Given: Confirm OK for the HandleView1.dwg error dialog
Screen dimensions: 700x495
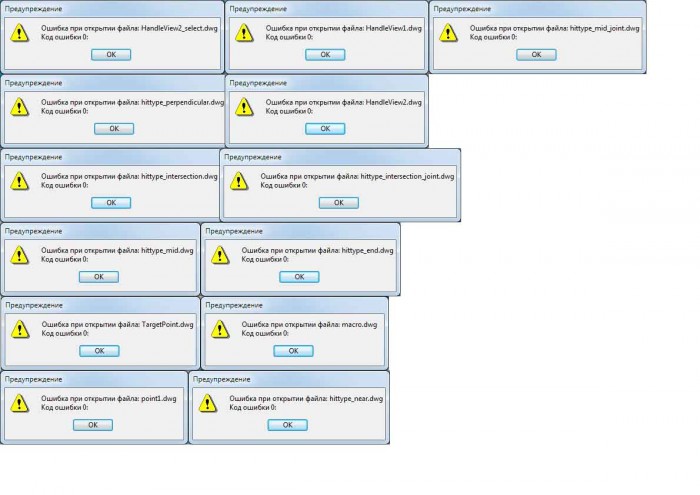Looking at the screenshot, I should pos(325,54).
